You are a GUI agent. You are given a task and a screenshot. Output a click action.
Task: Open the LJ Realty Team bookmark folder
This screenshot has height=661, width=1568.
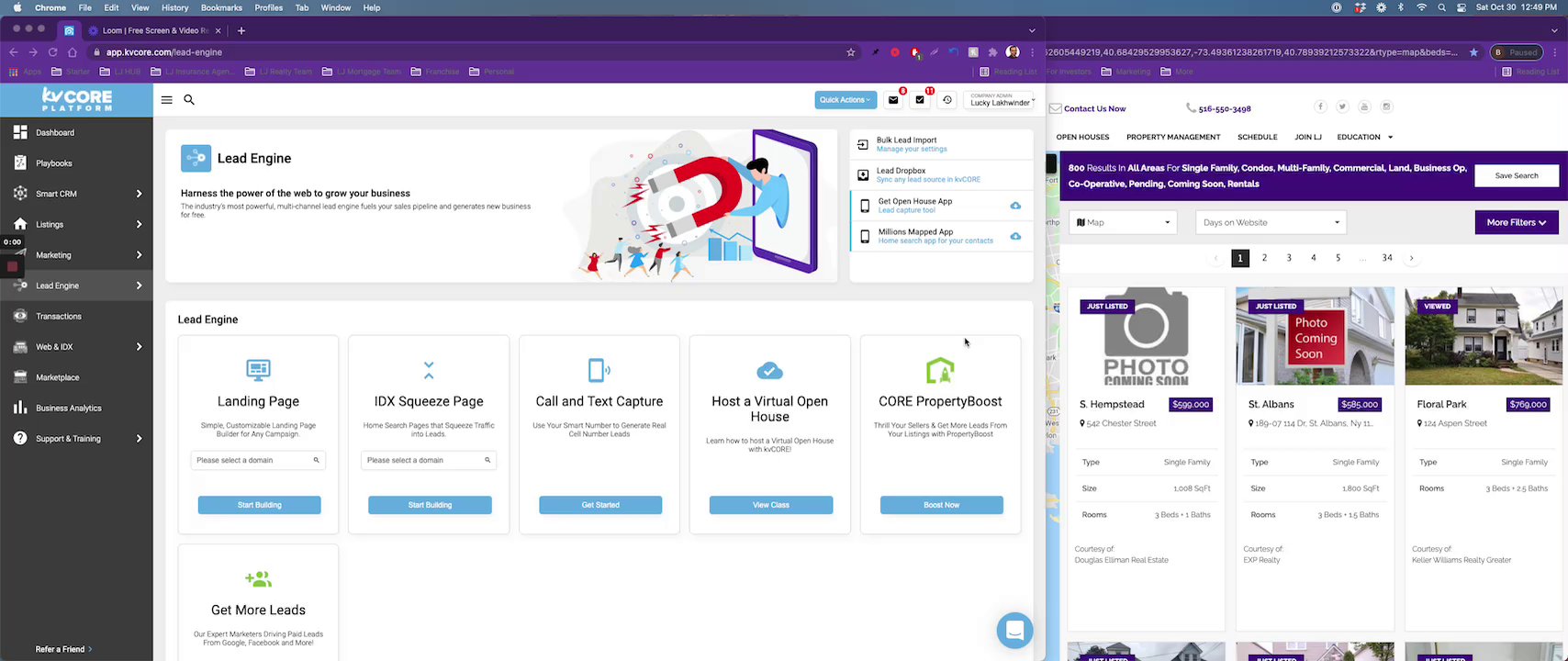pyautogui.click(x=277, y=72)
